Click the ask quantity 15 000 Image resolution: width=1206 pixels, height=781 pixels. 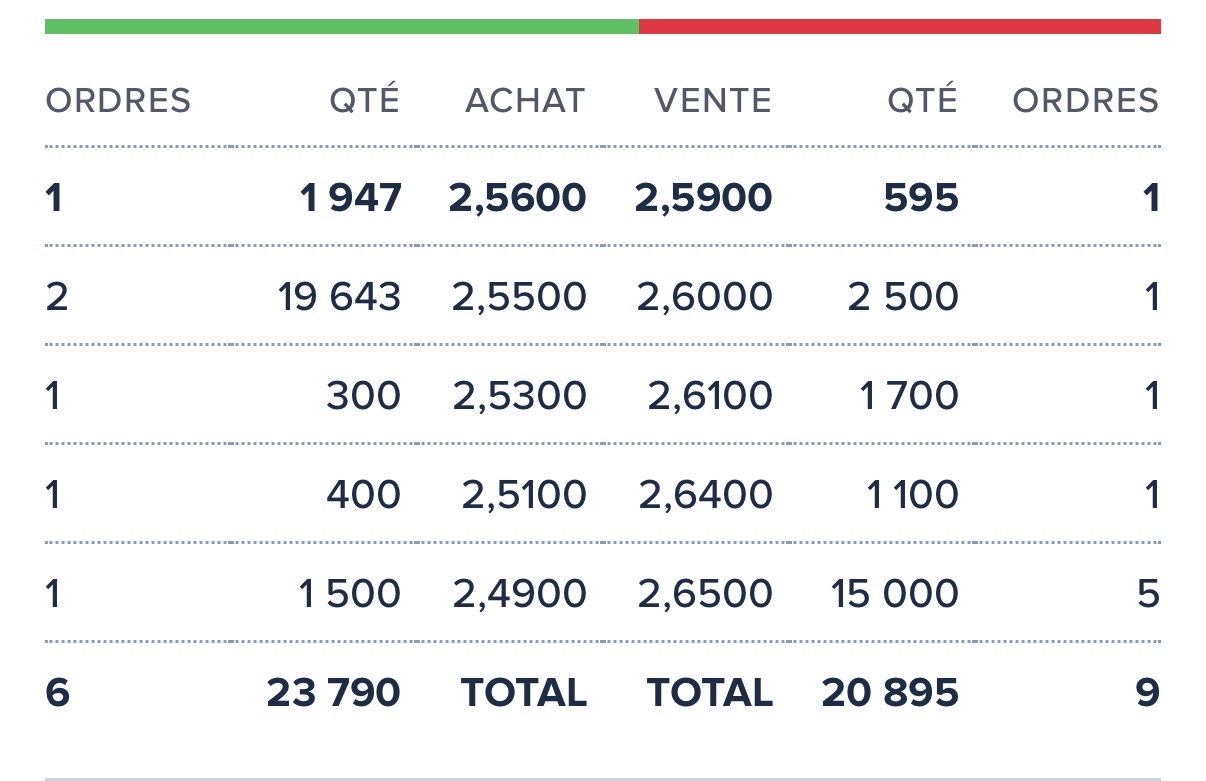click(894, 594)
